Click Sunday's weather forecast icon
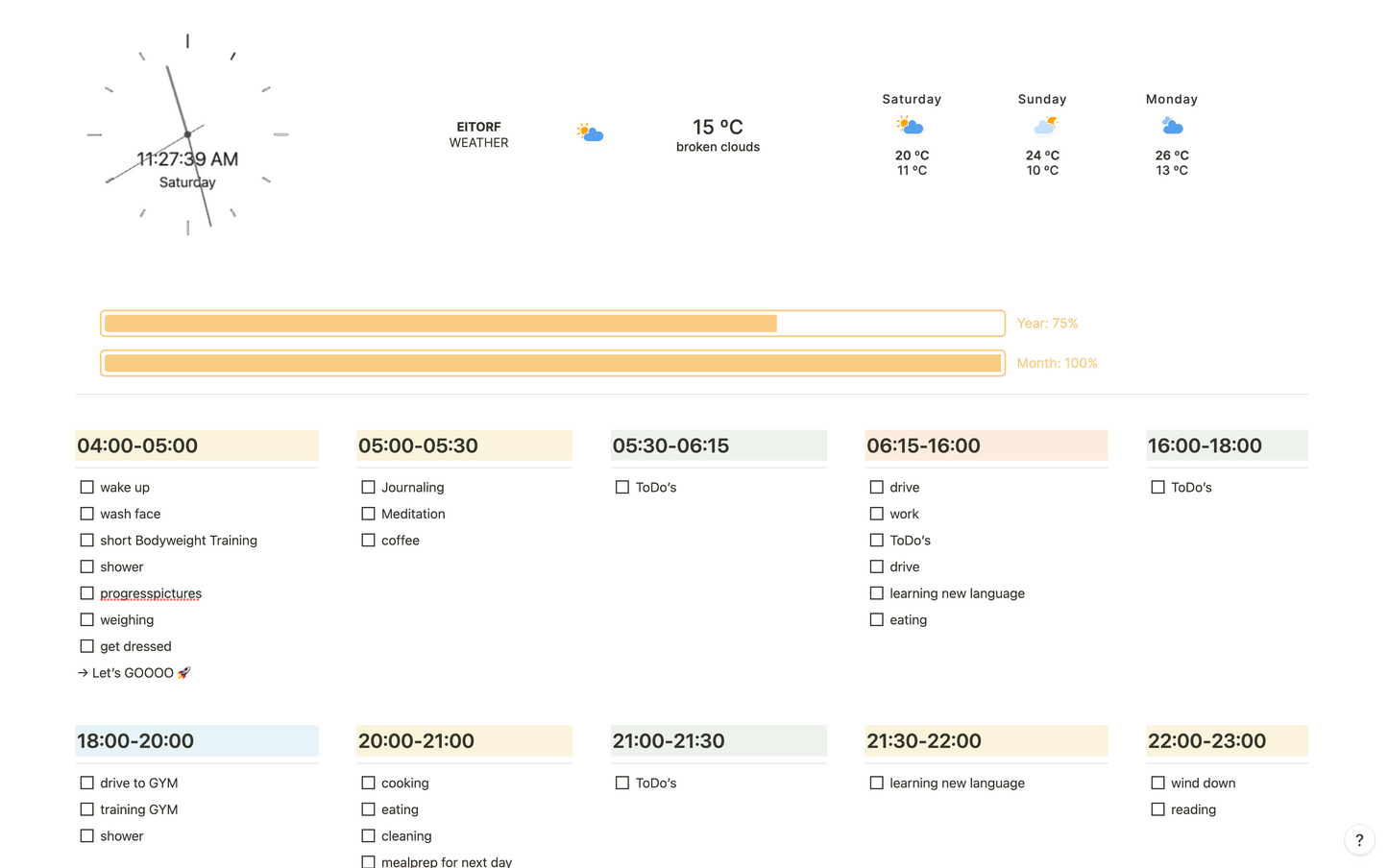 coord(1042,125)
